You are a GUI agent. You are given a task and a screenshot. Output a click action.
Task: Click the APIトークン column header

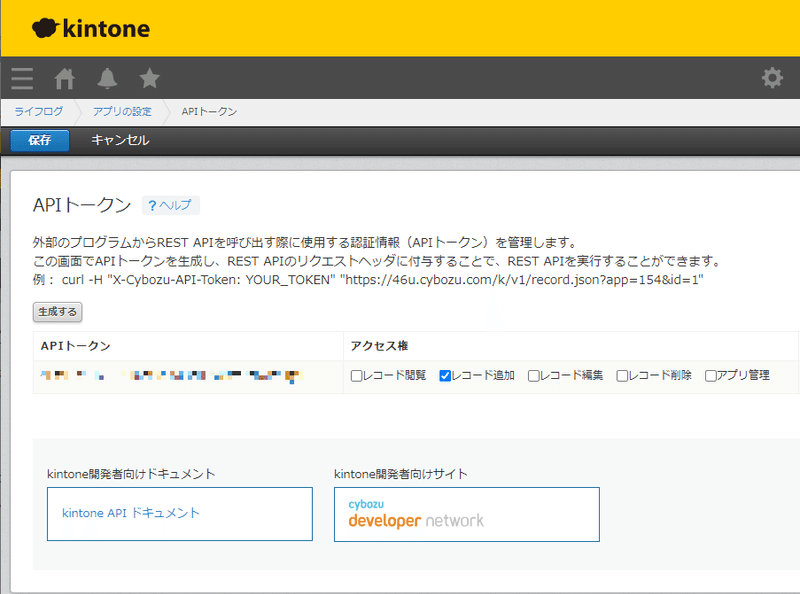(x=76, y=346)
